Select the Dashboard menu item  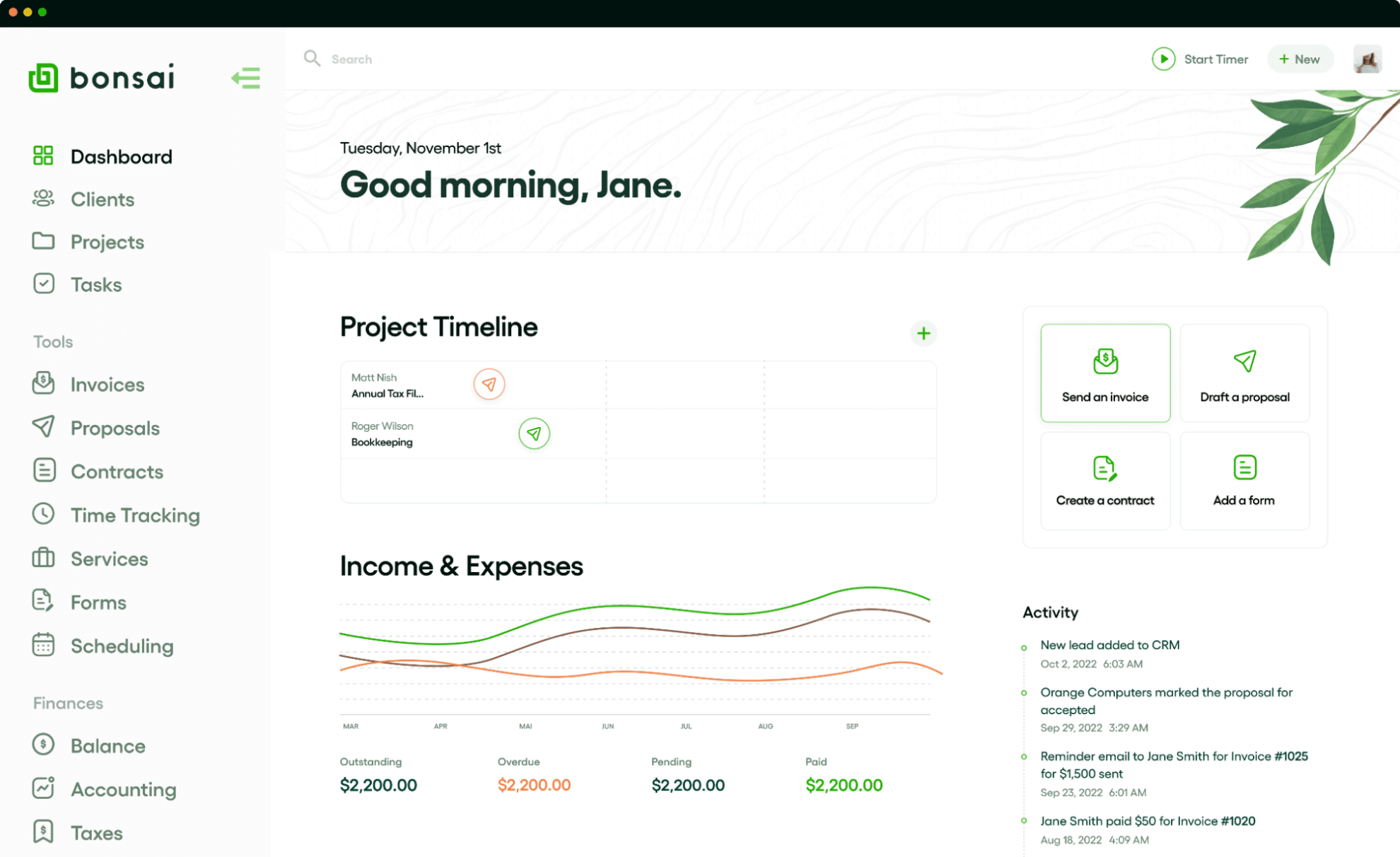[x=120, y=155]
